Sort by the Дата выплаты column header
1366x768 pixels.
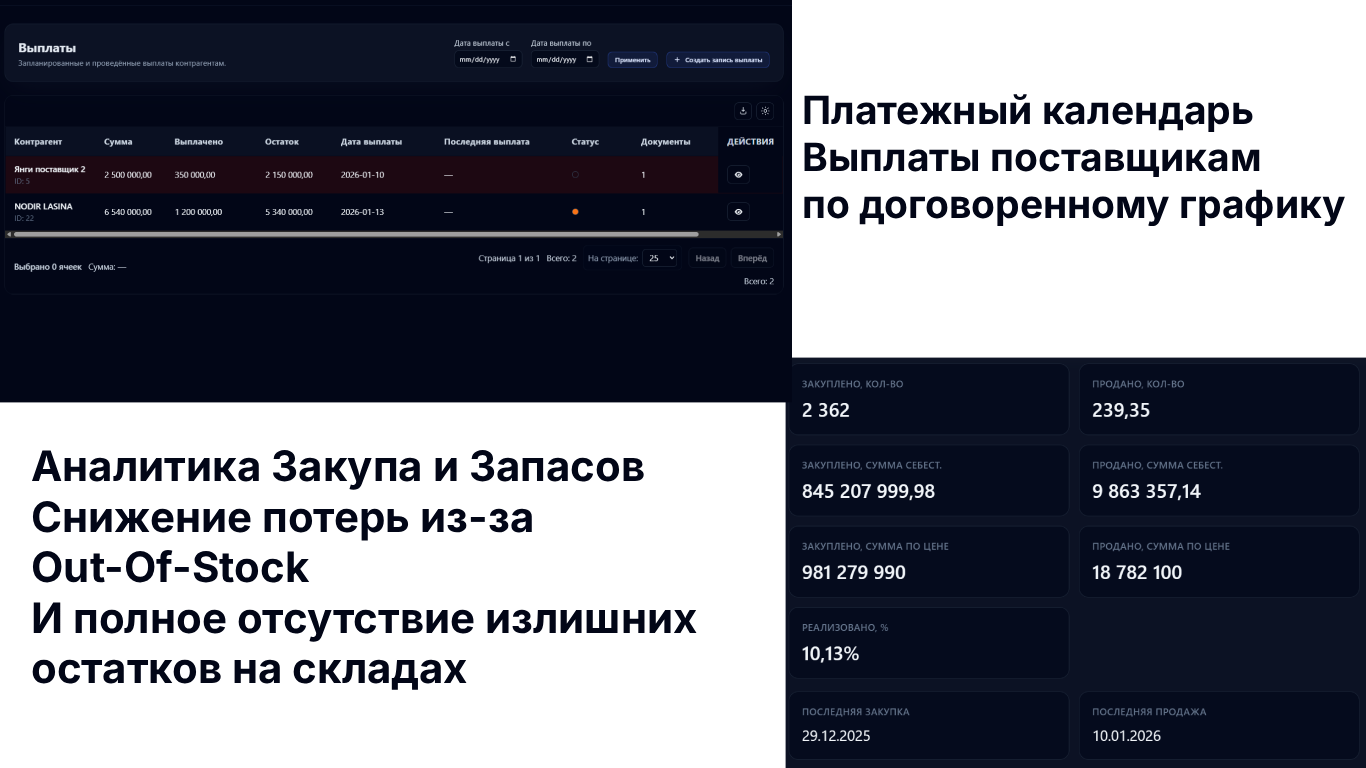coord(371,142)
